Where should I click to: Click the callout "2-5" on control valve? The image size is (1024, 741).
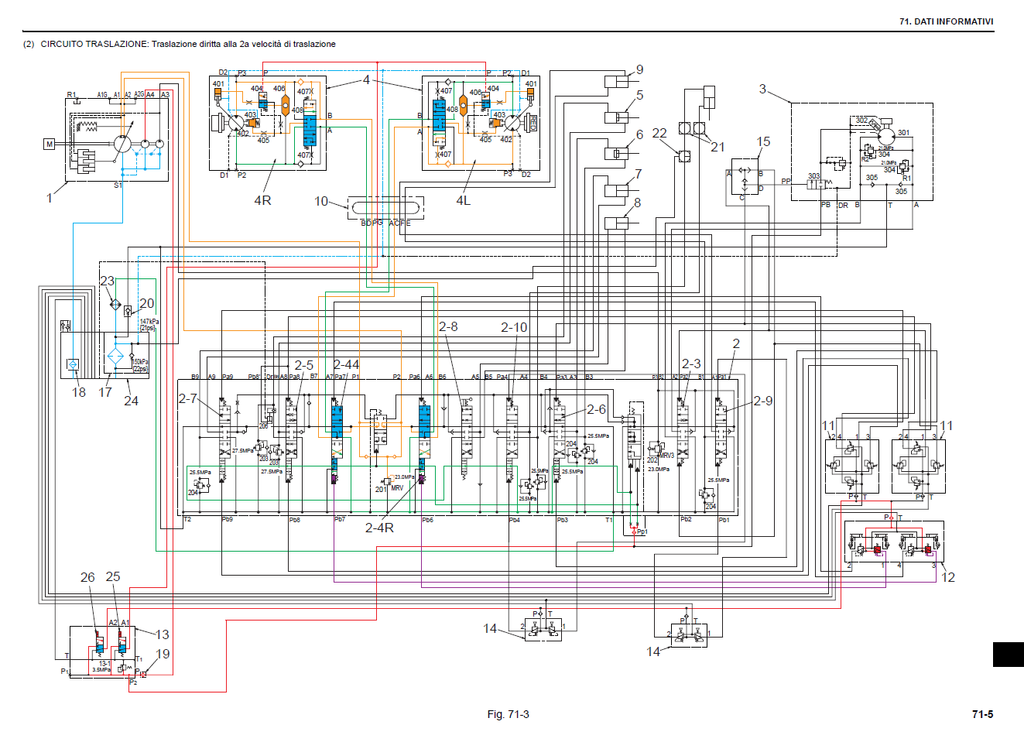pos(304,366)
